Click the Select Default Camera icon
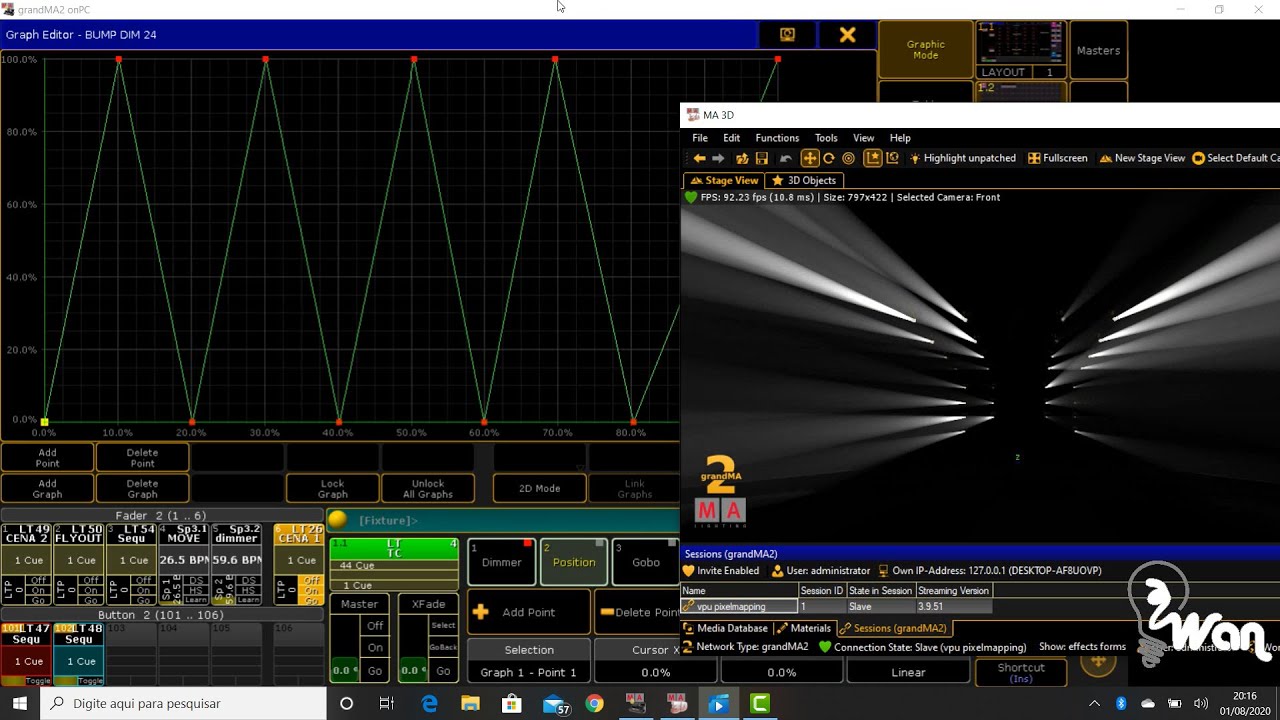Screen dimensions: 1280x720 point(1198,158)
